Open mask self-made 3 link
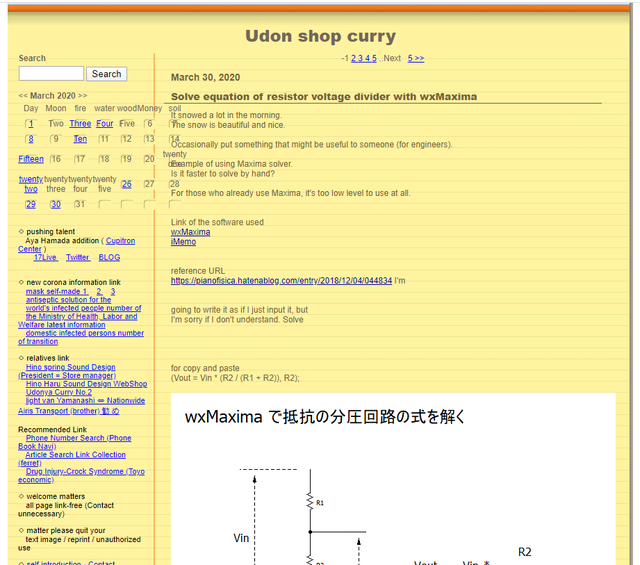 pos(113,291)
